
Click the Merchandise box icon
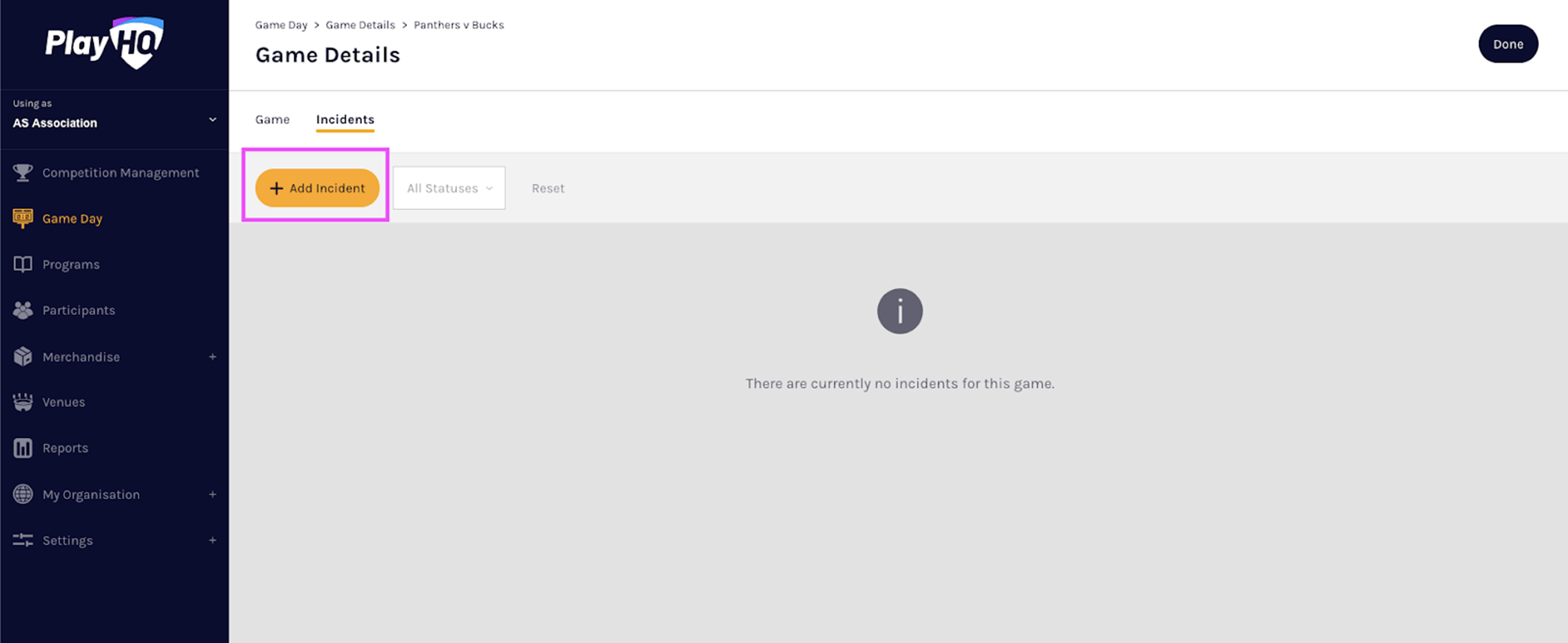coord(23,356)
